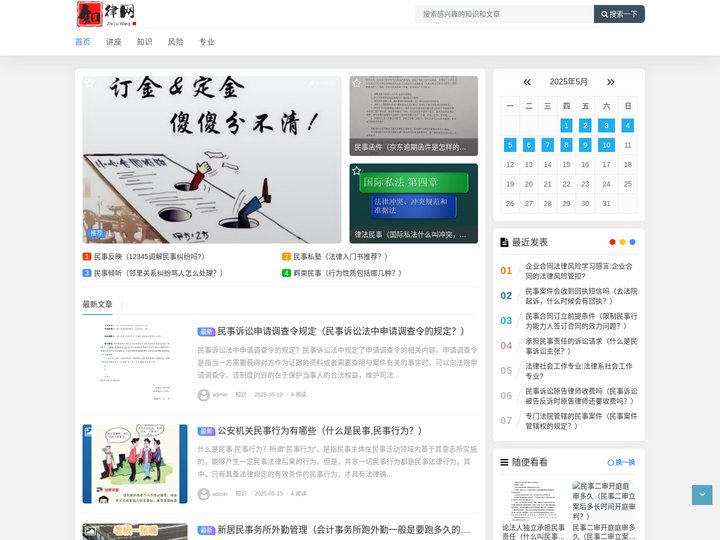720x540 pixels.
Task: Click the list icon beside 随便看看
Action: (504, 462)
